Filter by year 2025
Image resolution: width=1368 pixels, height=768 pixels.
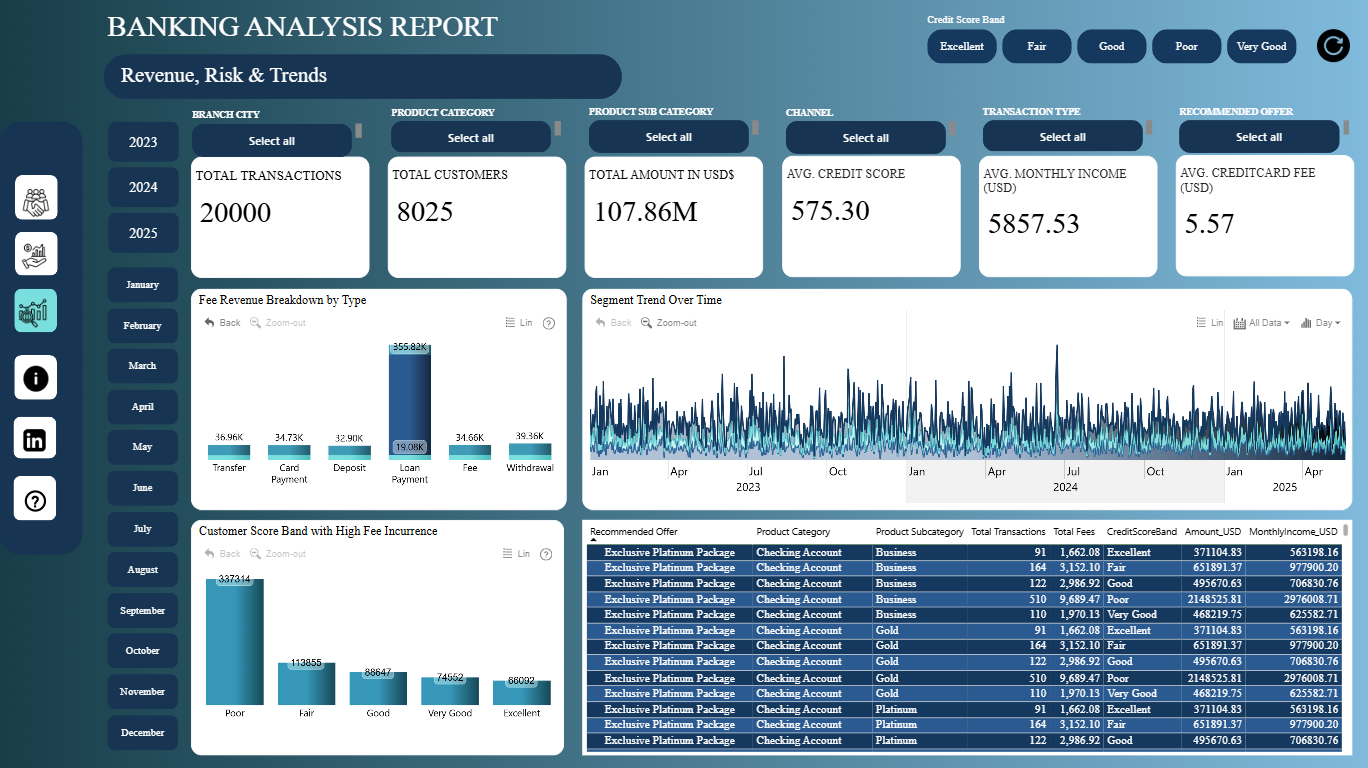click(143, 233)
